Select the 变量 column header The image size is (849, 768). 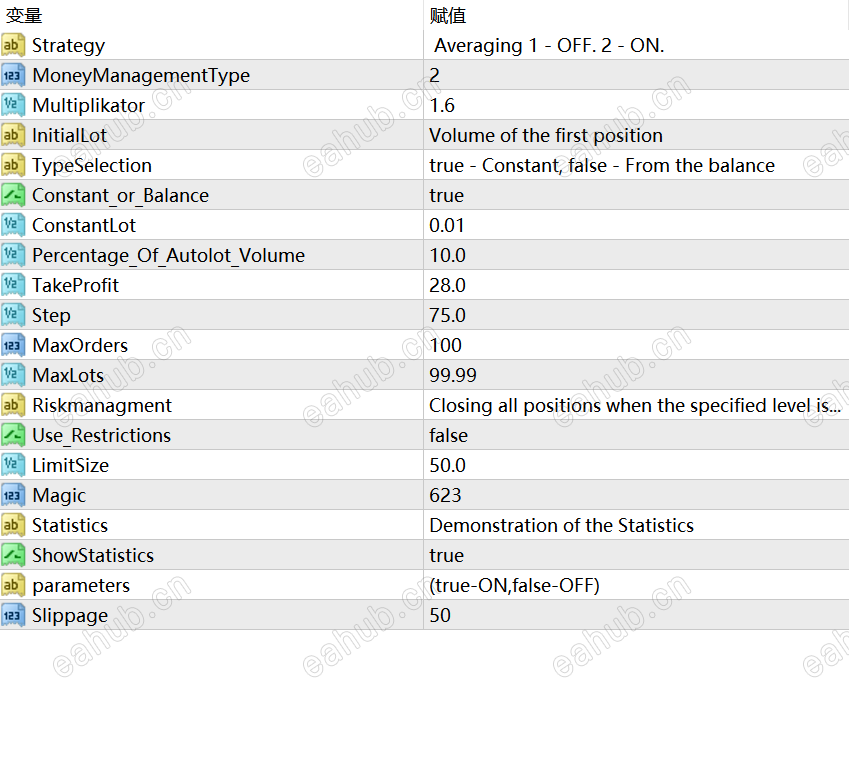point(24,16)
